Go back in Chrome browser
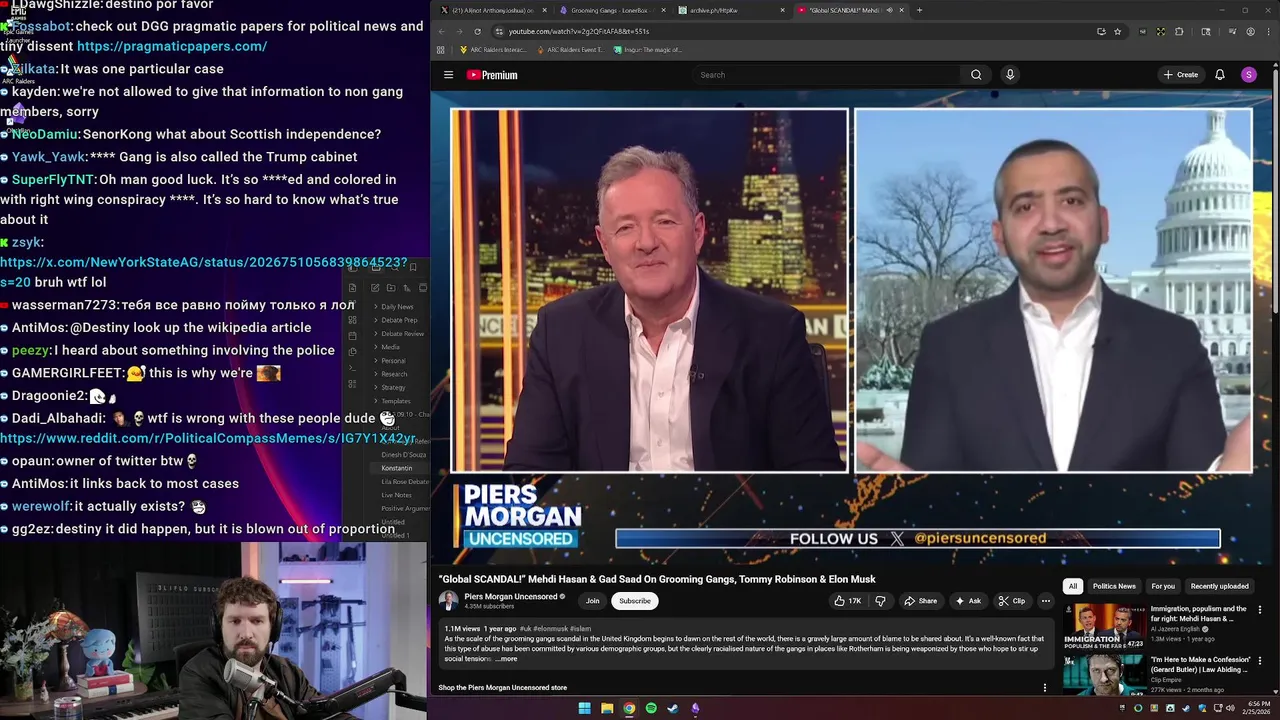Image resolution: width=1280 pixels, height=720 pixels. pos(441,31)
